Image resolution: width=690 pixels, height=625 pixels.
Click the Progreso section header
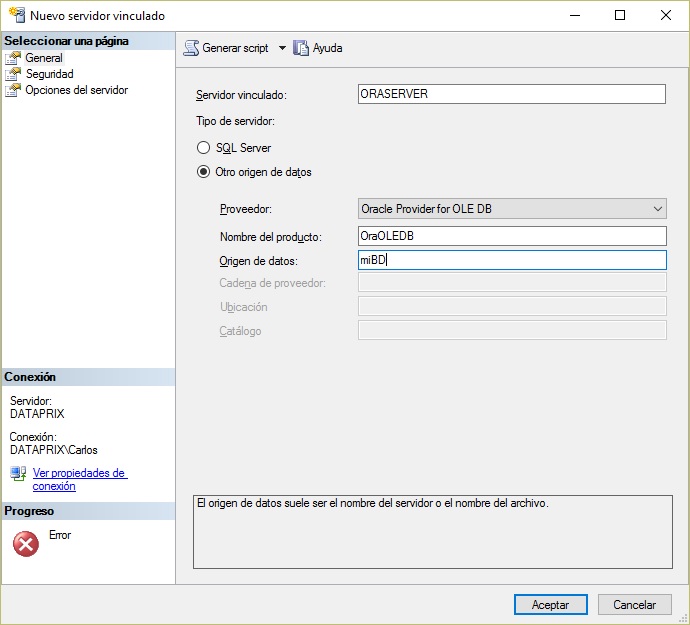pos(88,511)
